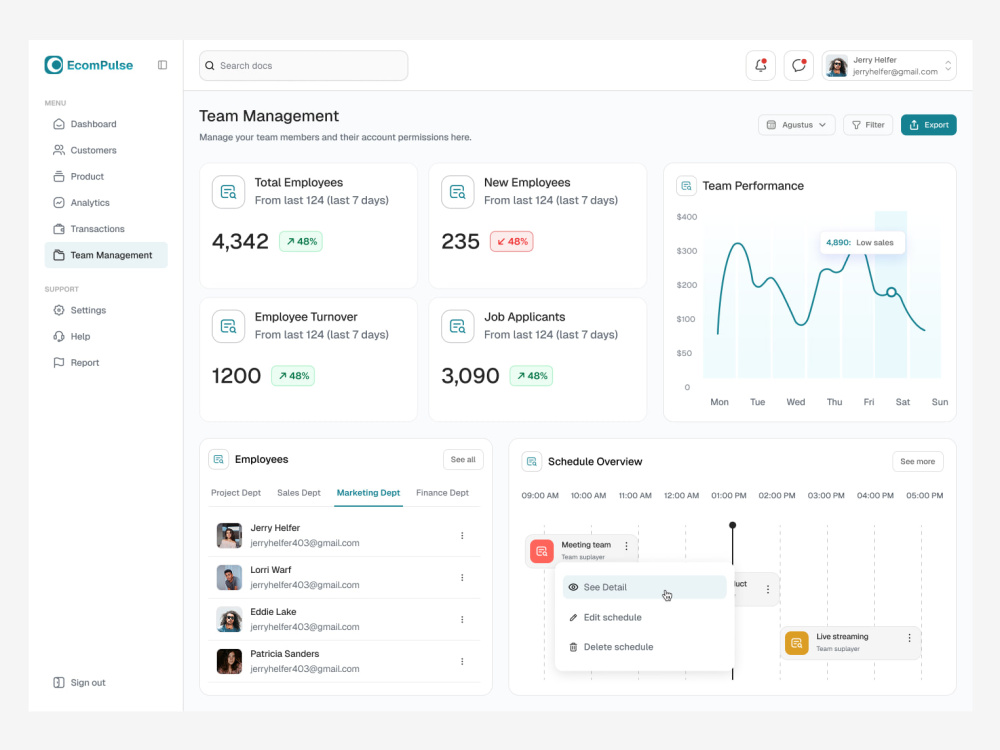Open the Filter options
Screen dimensions: 1000x750
click(x=868, y=125)
